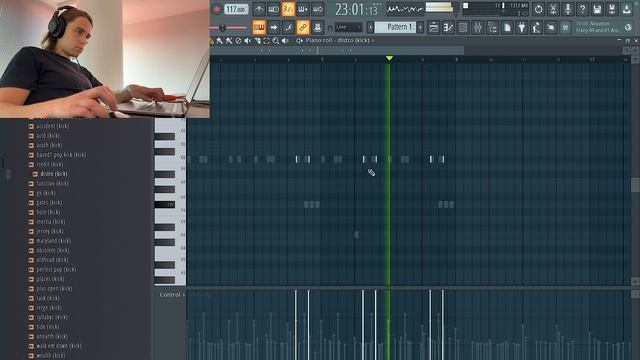
Task: Open the help question mark icon
Action: tap(582, 9)
